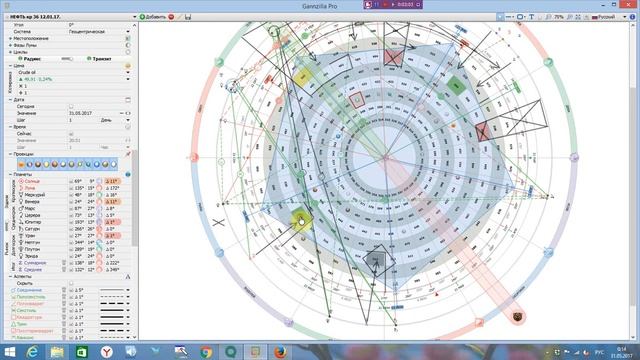640x360 pixels.
Task: Toggle the Сатурн planet checkbox
Action: tap(71, 229)
